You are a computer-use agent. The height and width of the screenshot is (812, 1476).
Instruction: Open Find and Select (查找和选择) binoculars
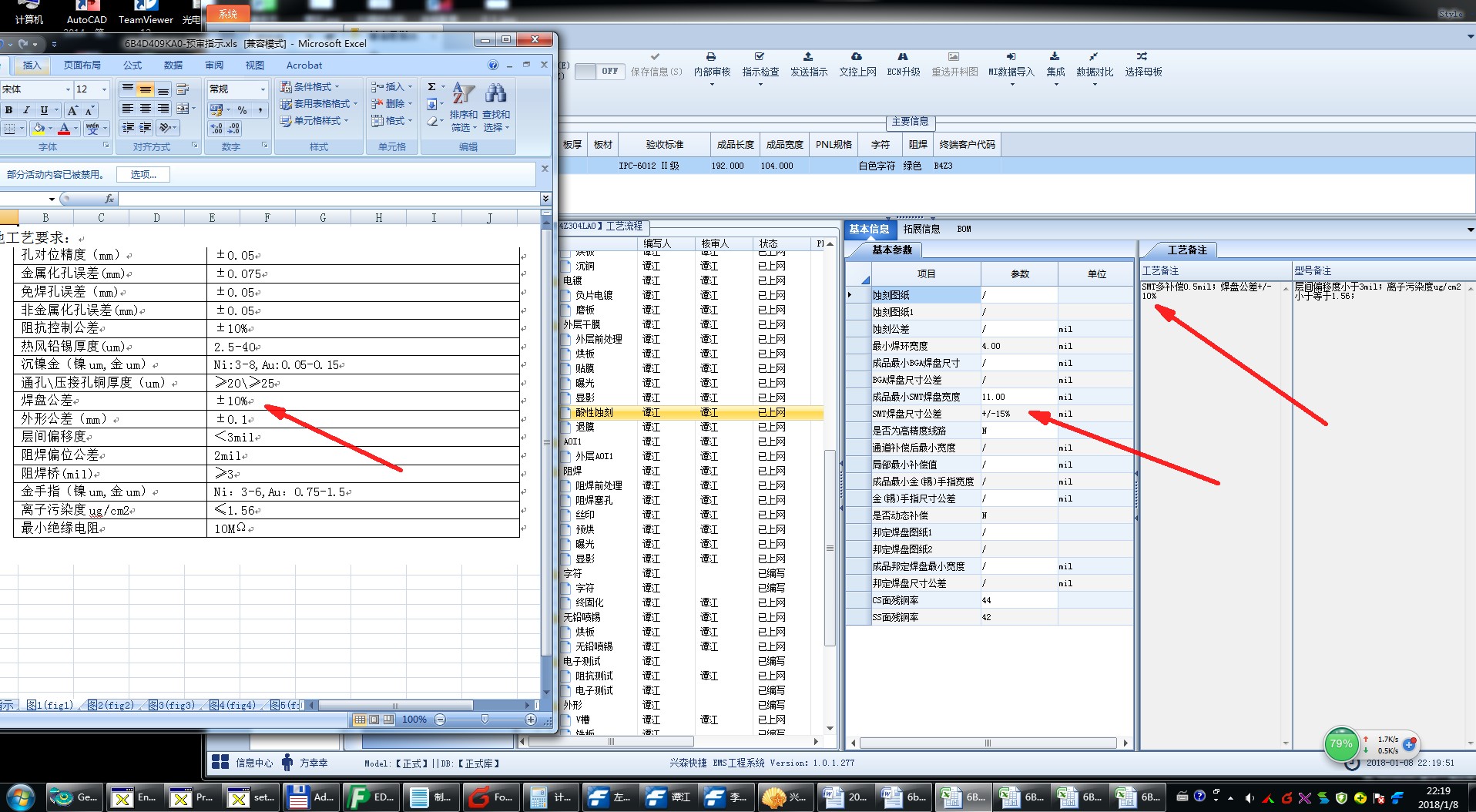point(496,107)
